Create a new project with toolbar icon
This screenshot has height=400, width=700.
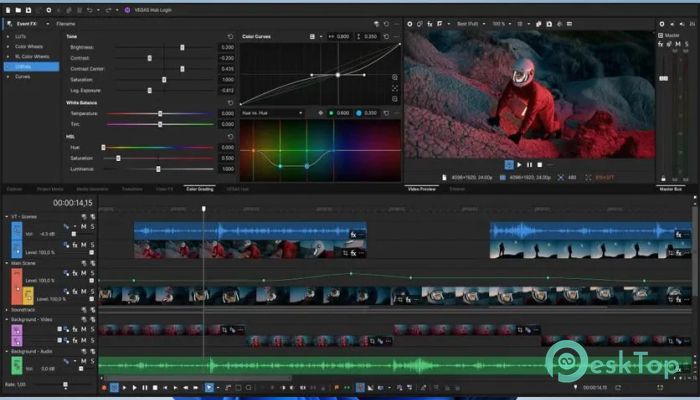[8, 10]
